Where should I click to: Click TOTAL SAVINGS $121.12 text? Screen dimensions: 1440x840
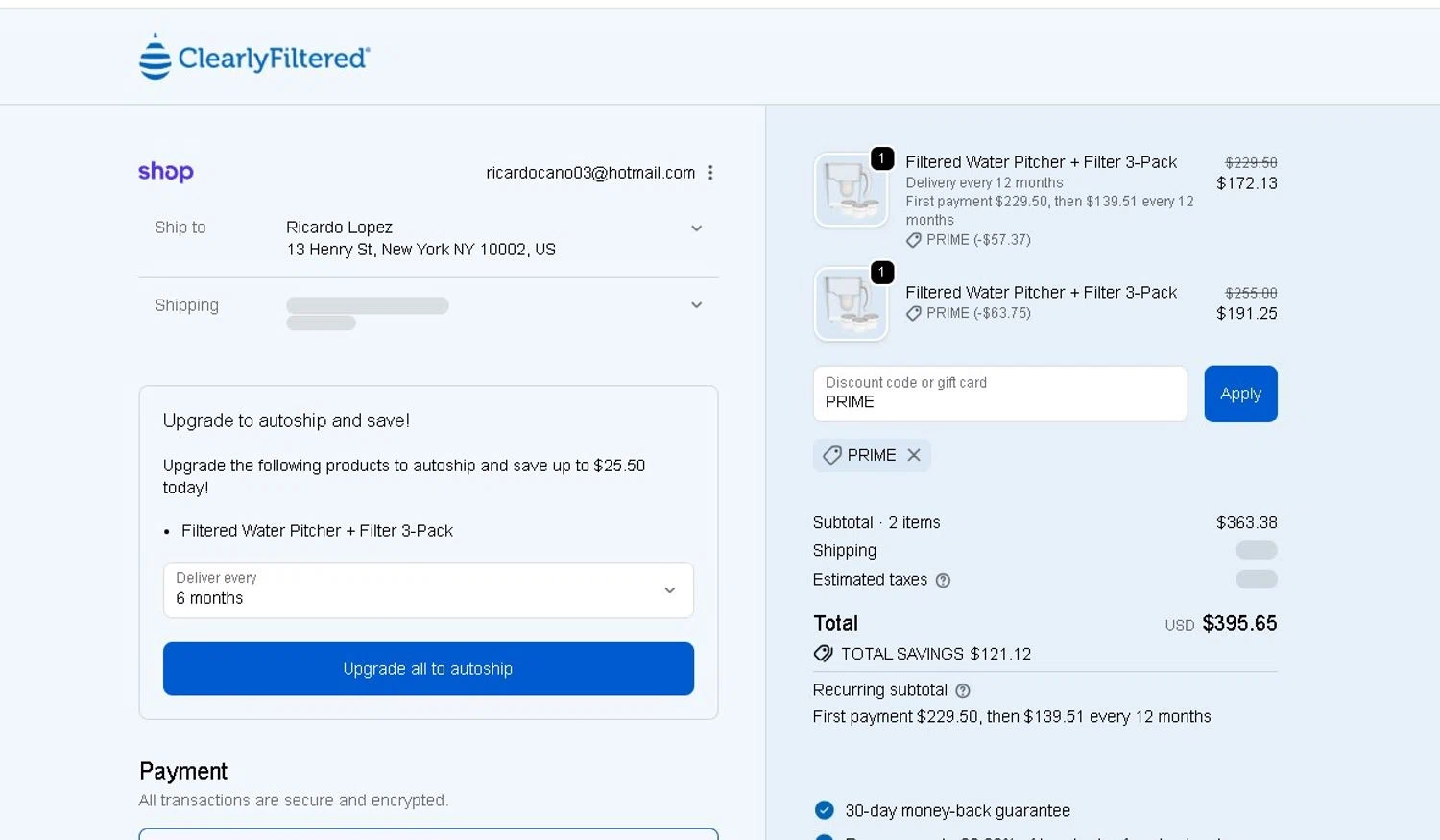[x=936, y=654]
